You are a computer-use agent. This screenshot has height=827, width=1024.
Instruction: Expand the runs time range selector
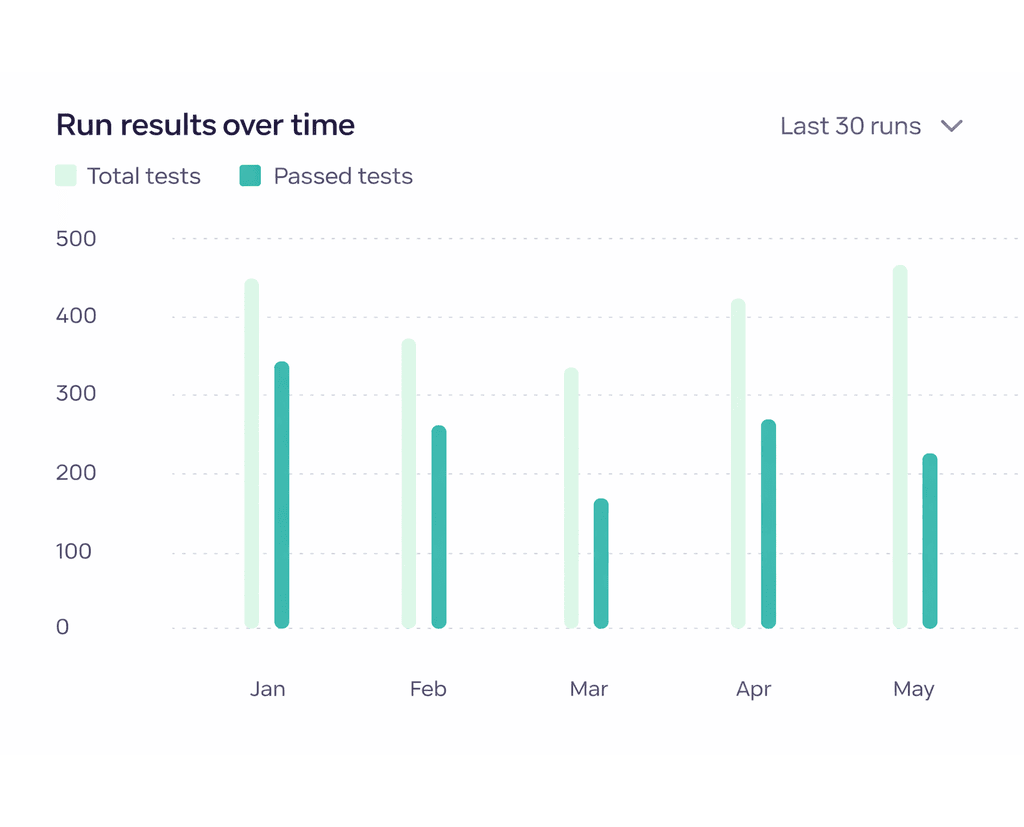click(x=870, y=126)
